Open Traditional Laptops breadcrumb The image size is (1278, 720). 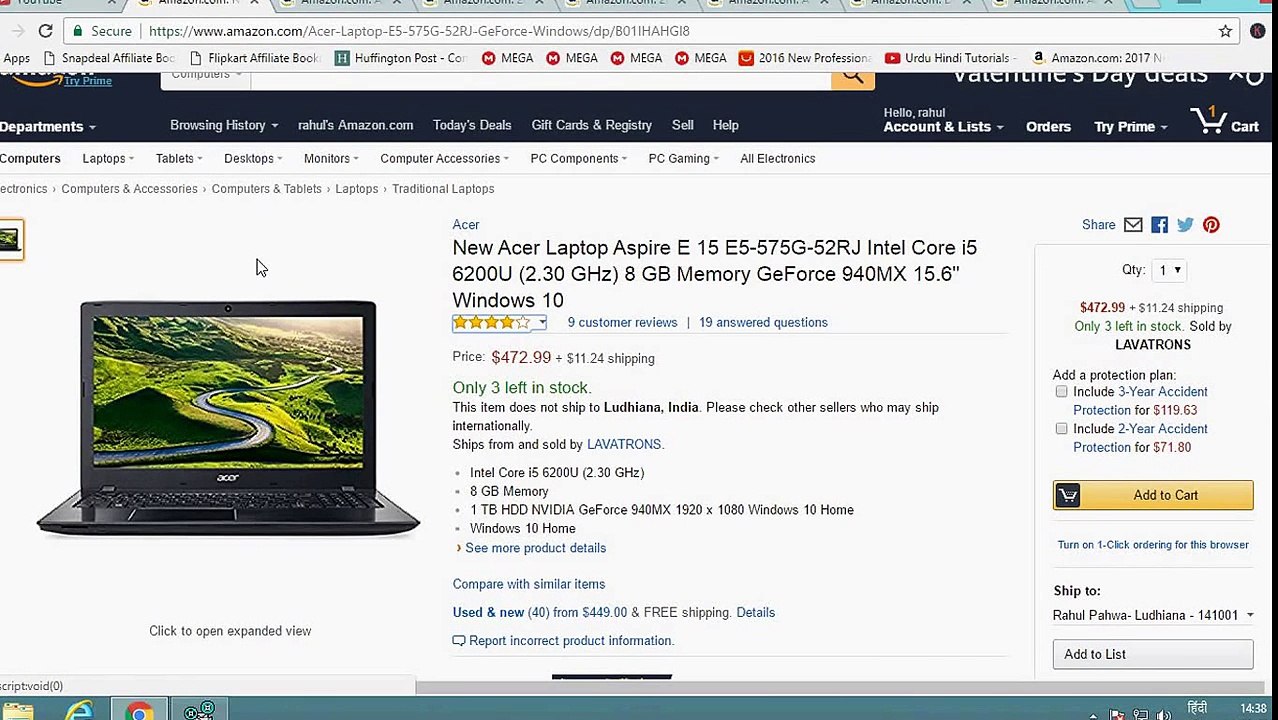(x=443, y=189)
